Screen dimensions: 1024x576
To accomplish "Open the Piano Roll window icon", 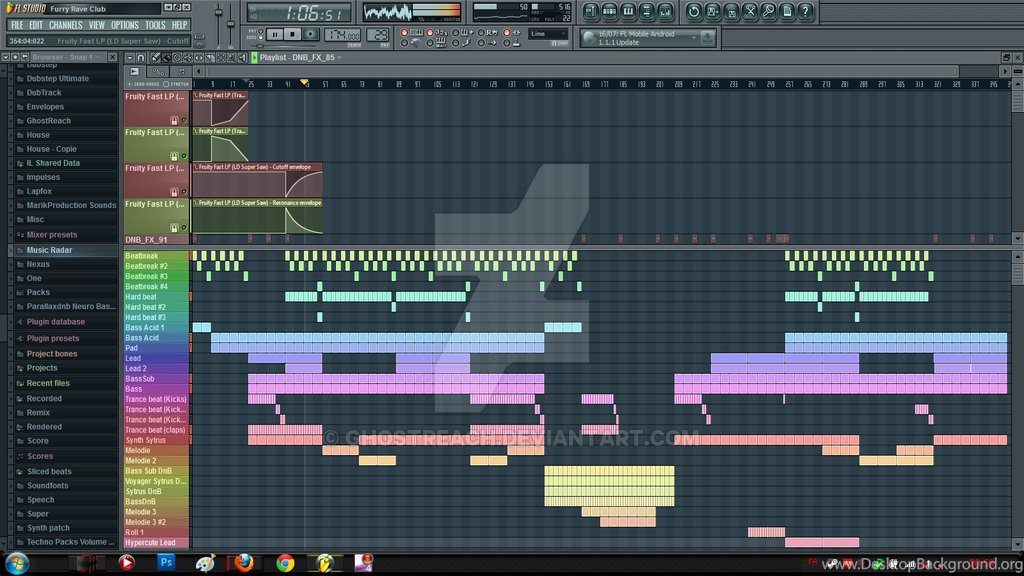I will (x=628, y=12).
